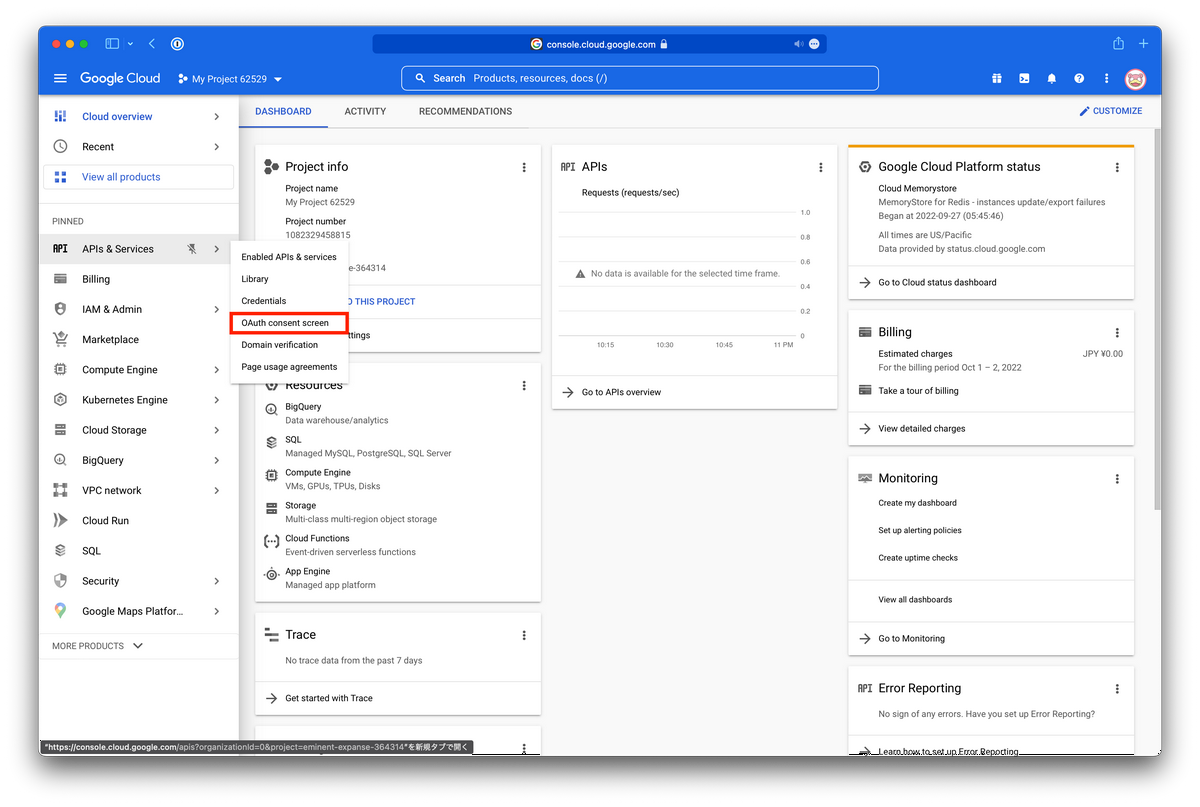Select Domain verification menu item
The image size is (1200, 807).
289,345
